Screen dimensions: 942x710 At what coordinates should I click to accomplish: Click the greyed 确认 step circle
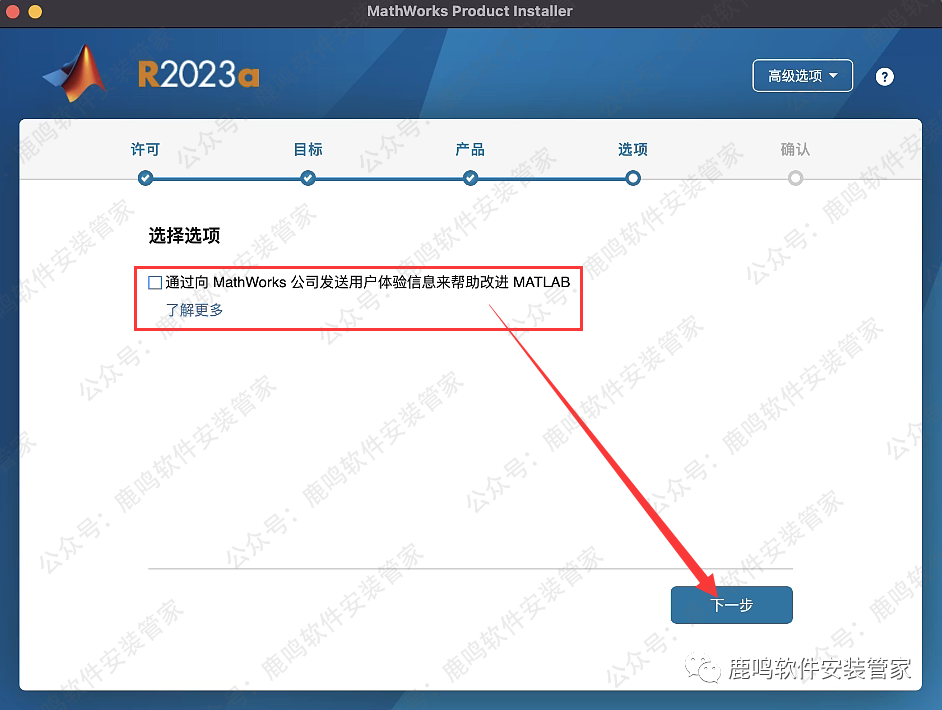pos(795,179)
